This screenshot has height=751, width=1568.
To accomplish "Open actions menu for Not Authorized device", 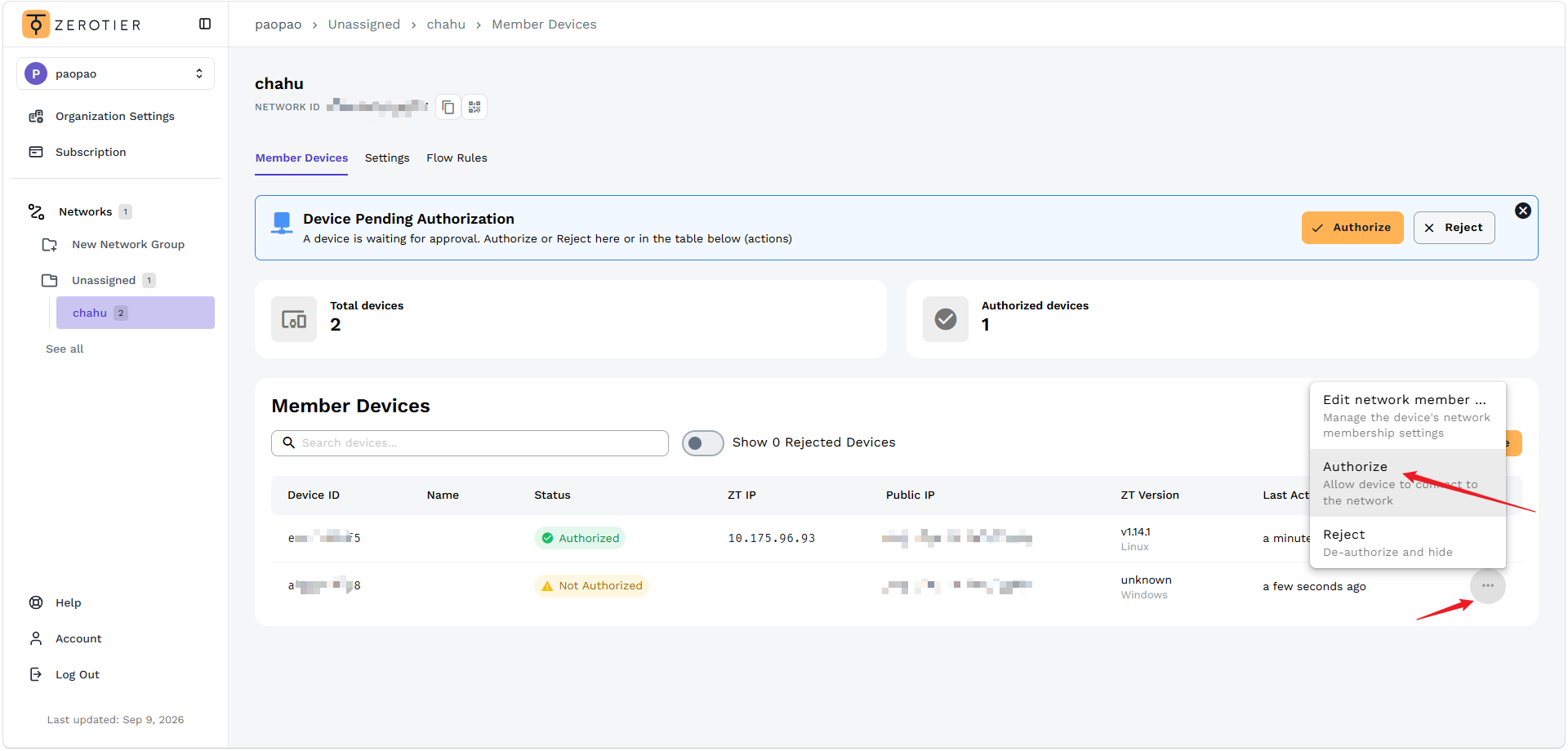I will [x=1488, y=586].
